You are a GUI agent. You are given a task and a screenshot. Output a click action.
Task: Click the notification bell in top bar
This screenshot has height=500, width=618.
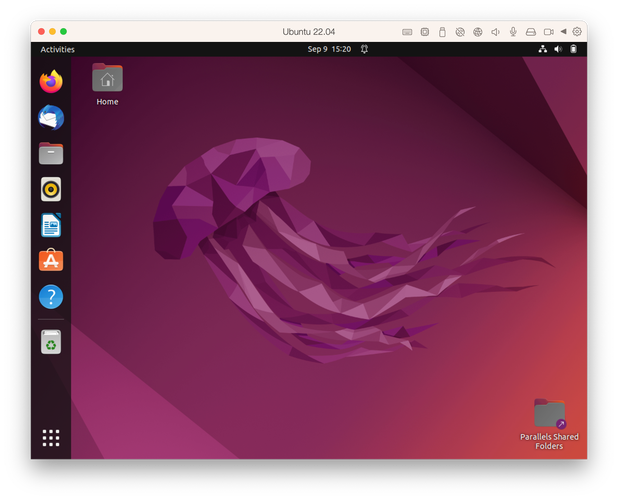[x=364, y=49]
